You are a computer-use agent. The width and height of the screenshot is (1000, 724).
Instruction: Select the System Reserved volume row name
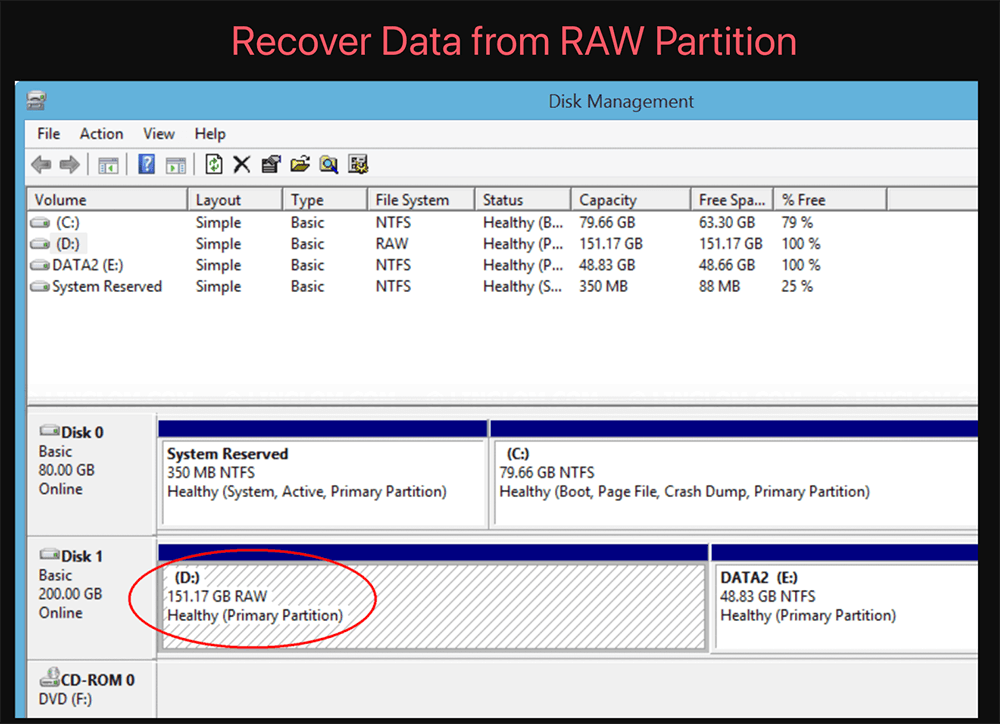pos(107,286)
